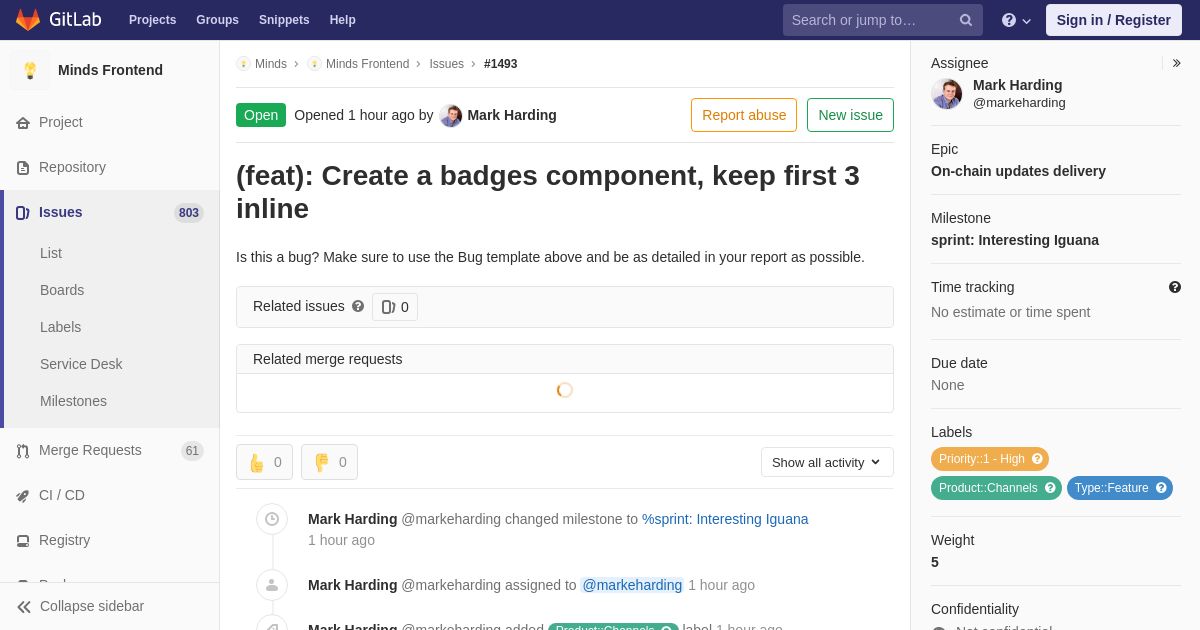Open the Show all activity dropdown
Viewport: 1200px width, 630px height.
[x=827, y=462]
